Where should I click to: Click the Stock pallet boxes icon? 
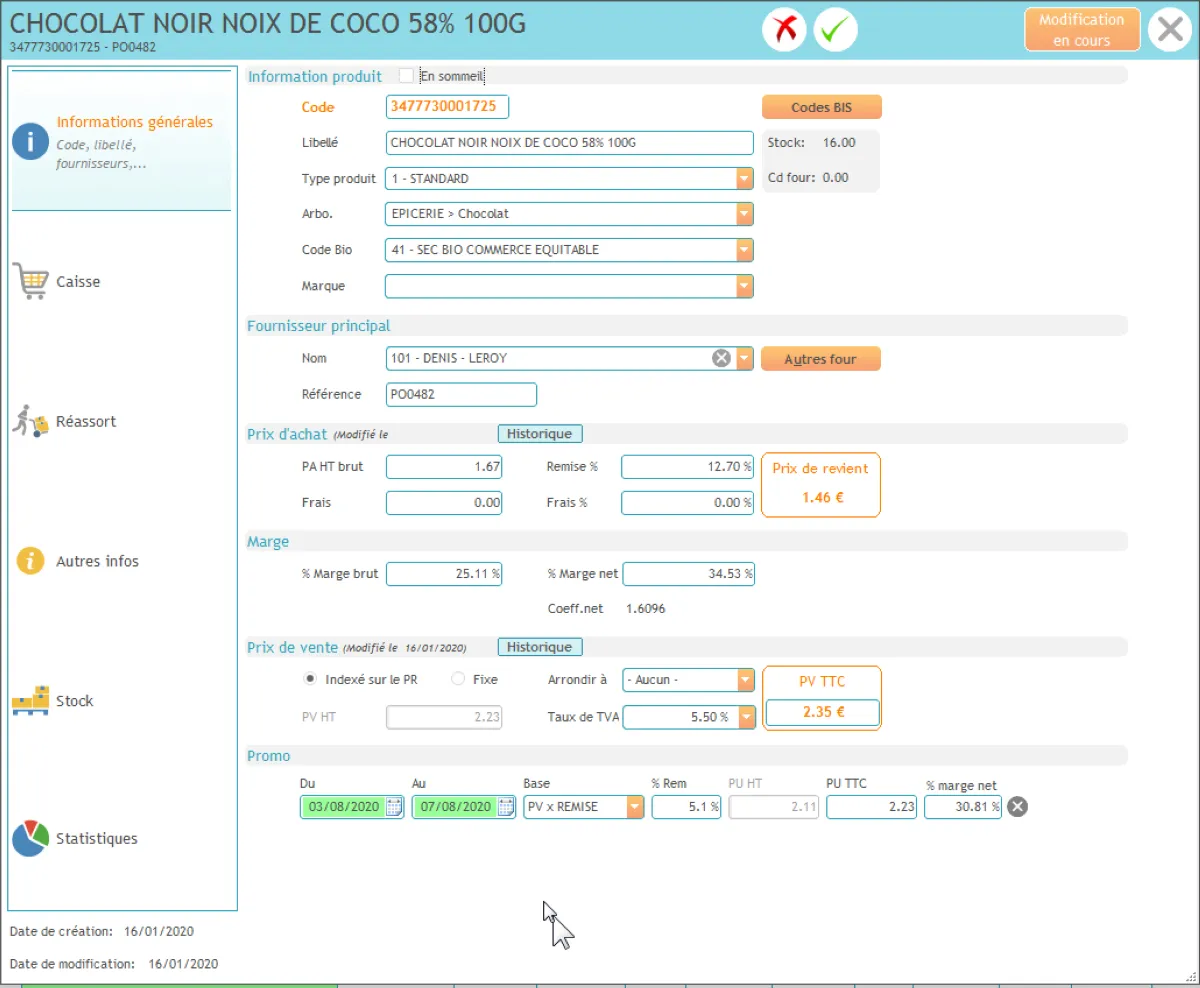[30, 700]
